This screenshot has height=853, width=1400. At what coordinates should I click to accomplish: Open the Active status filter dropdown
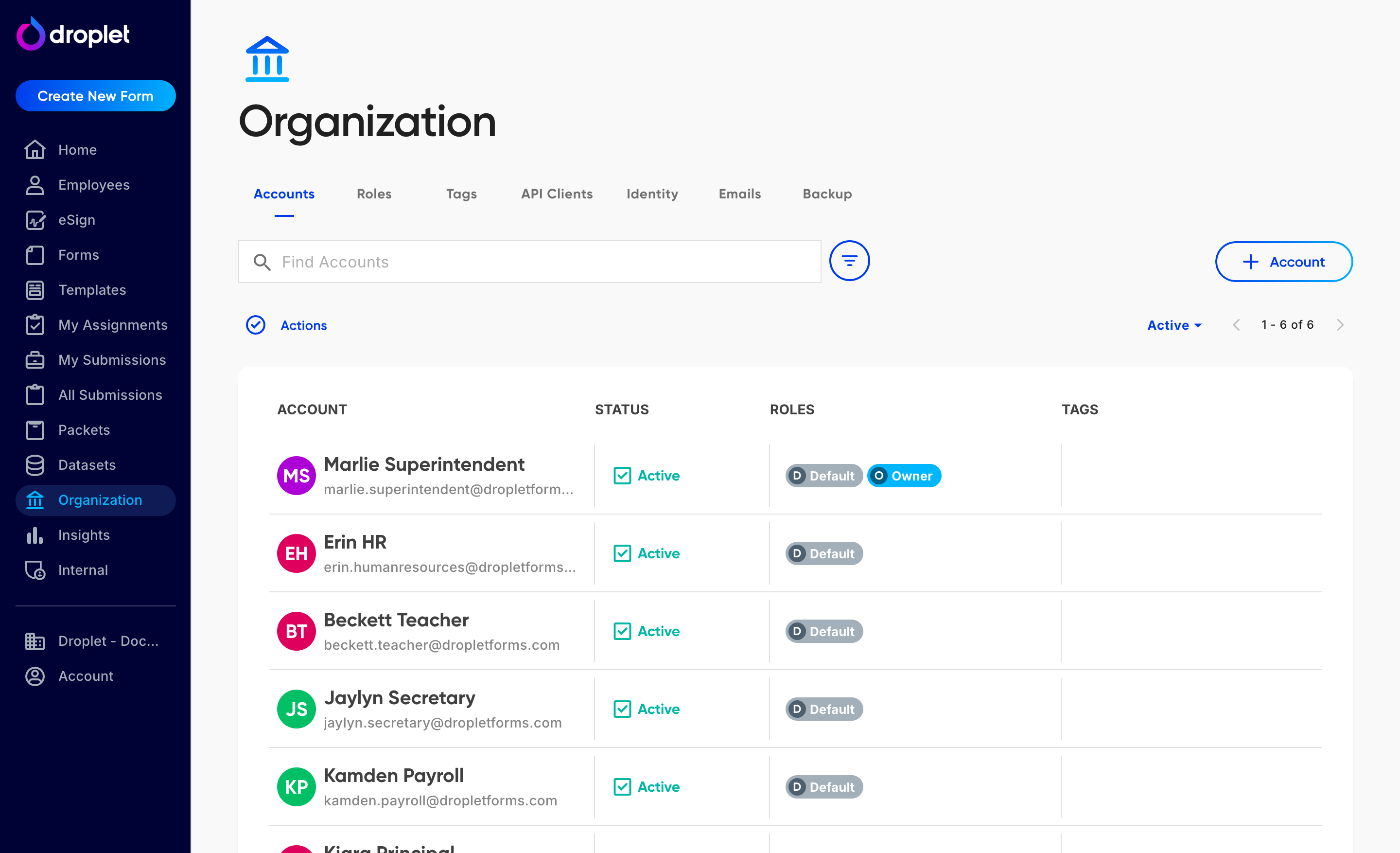(x=1174, y=325)
